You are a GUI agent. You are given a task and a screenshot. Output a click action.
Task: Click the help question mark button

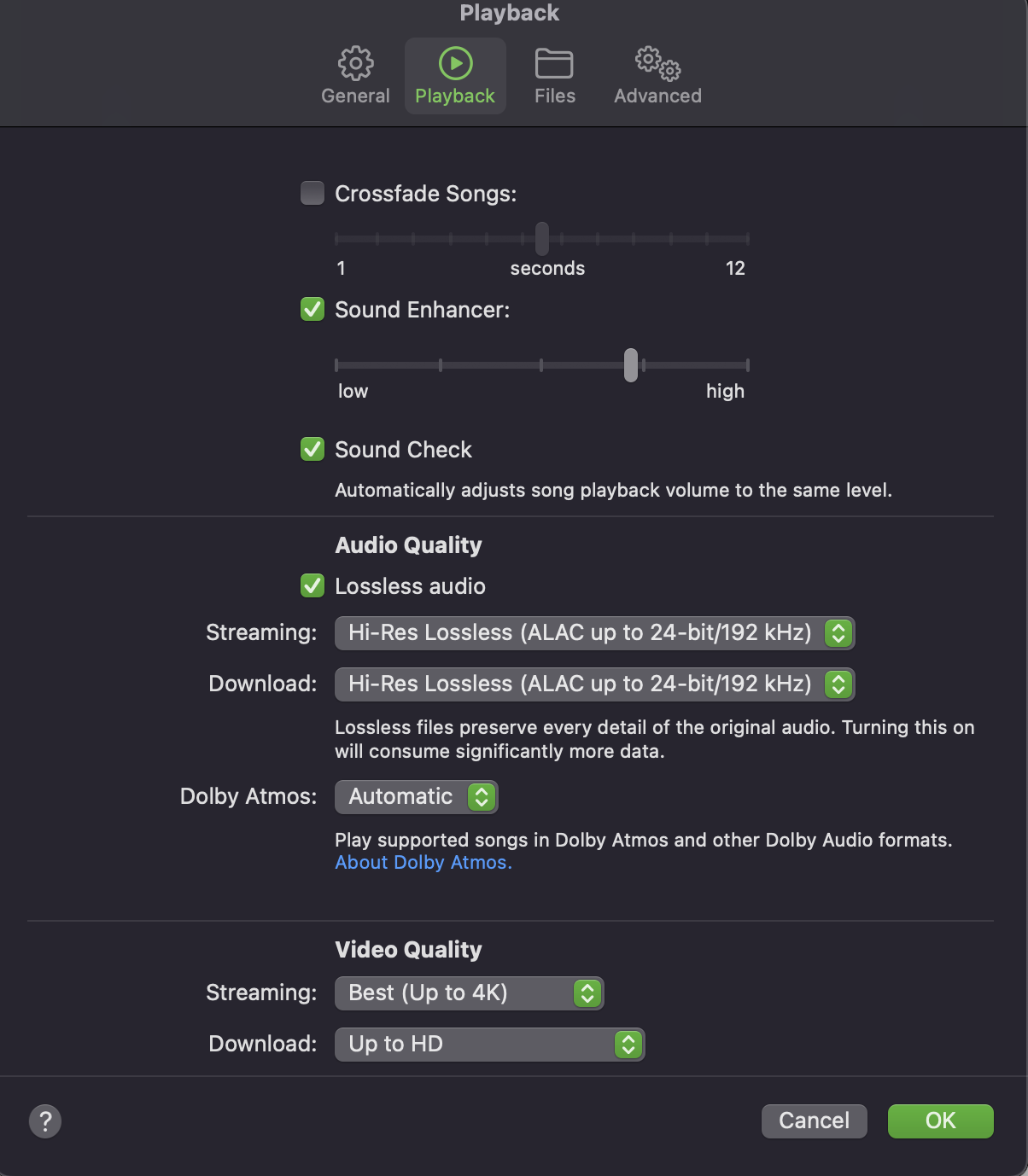point(45,1121)
